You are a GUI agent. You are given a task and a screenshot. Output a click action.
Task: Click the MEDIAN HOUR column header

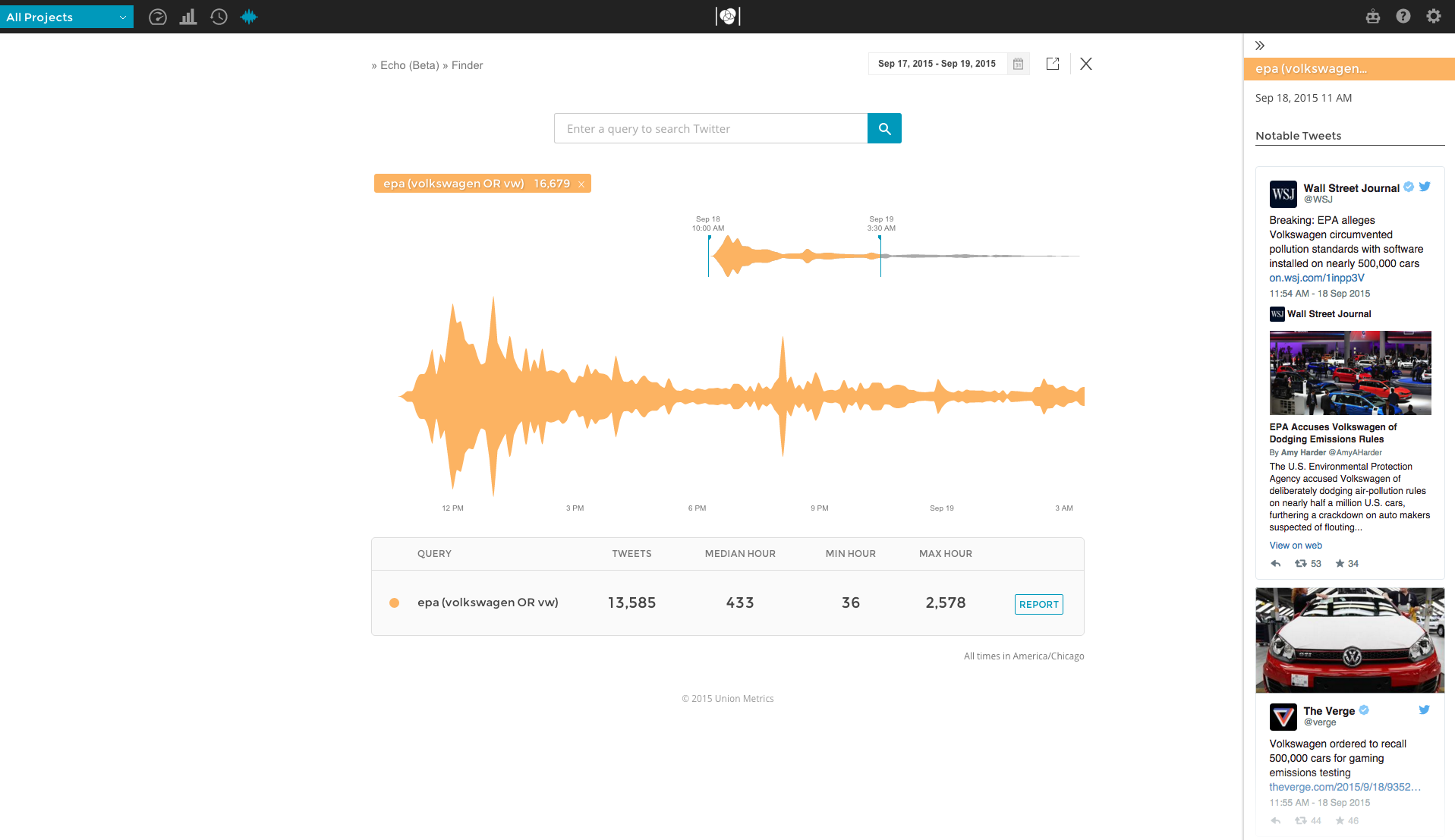click(740, 553)
